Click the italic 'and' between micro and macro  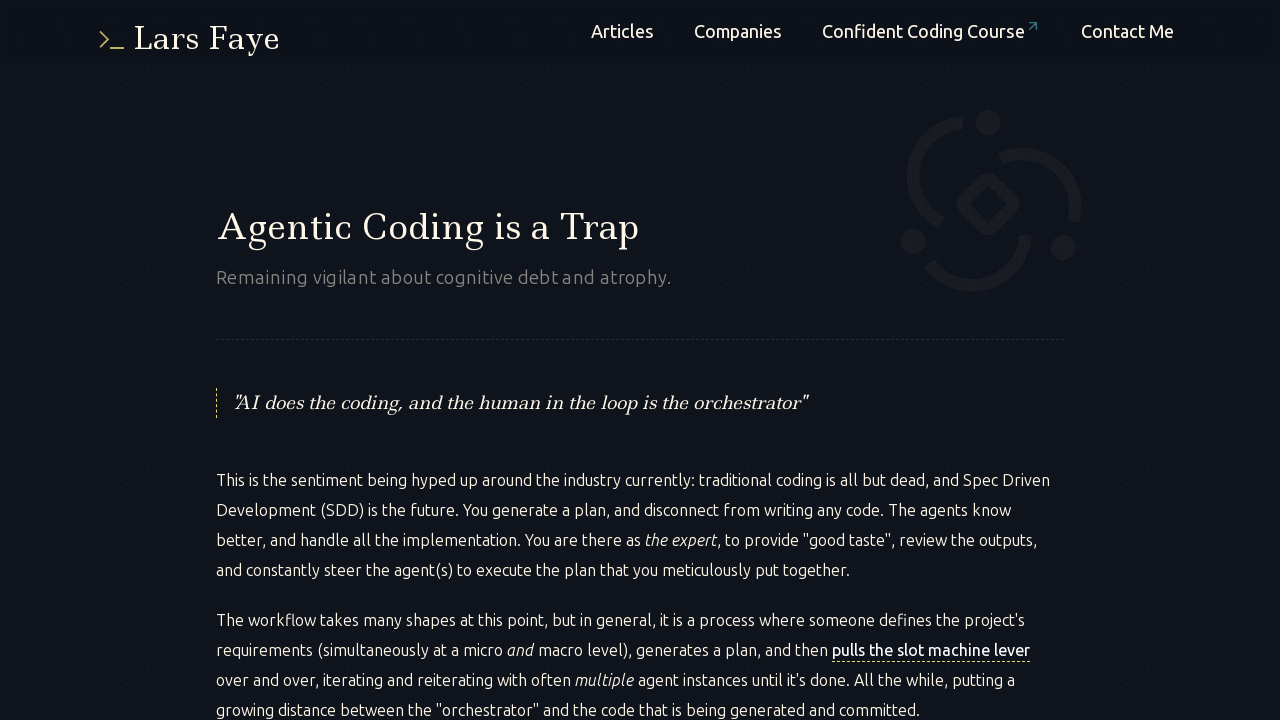coord(520,650)
